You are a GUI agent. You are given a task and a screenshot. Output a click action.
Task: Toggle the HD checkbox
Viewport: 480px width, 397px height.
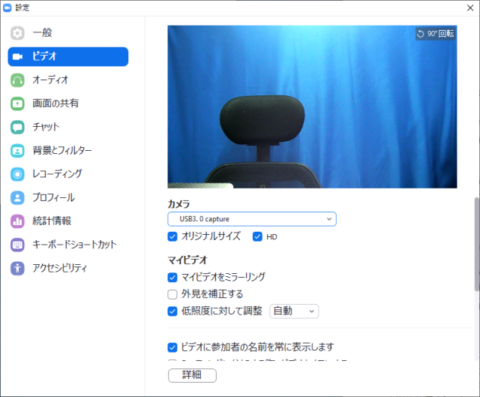click(x=257, y=237)
